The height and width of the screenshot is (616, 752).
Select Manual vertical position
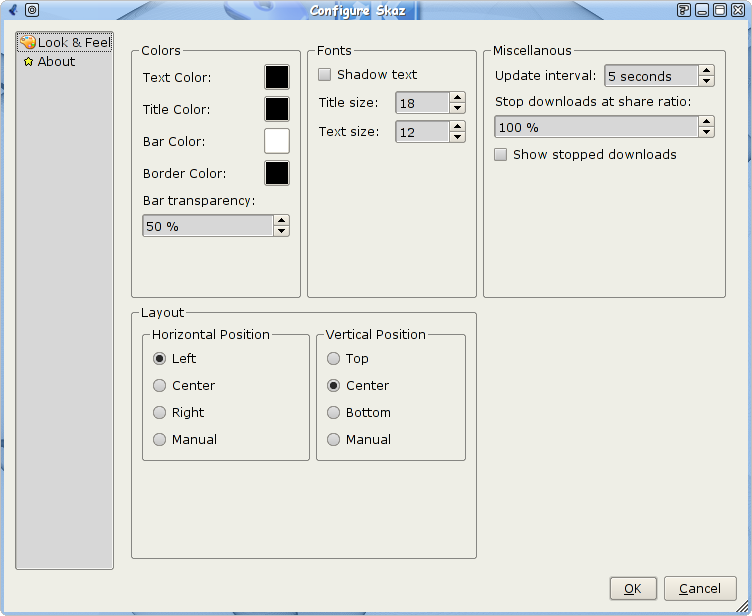pyautogui.click(x=333, y=439)
